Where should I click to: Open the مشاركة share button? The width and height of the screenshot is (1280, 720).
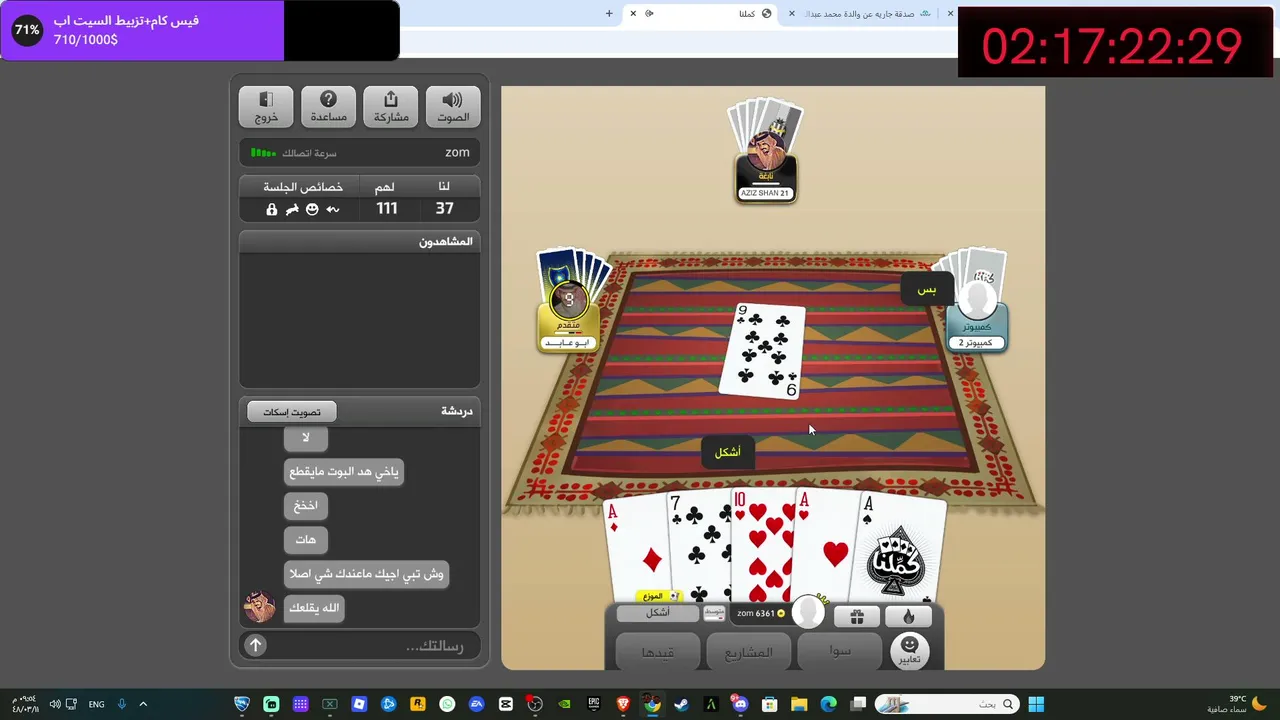tap(391, 107)
